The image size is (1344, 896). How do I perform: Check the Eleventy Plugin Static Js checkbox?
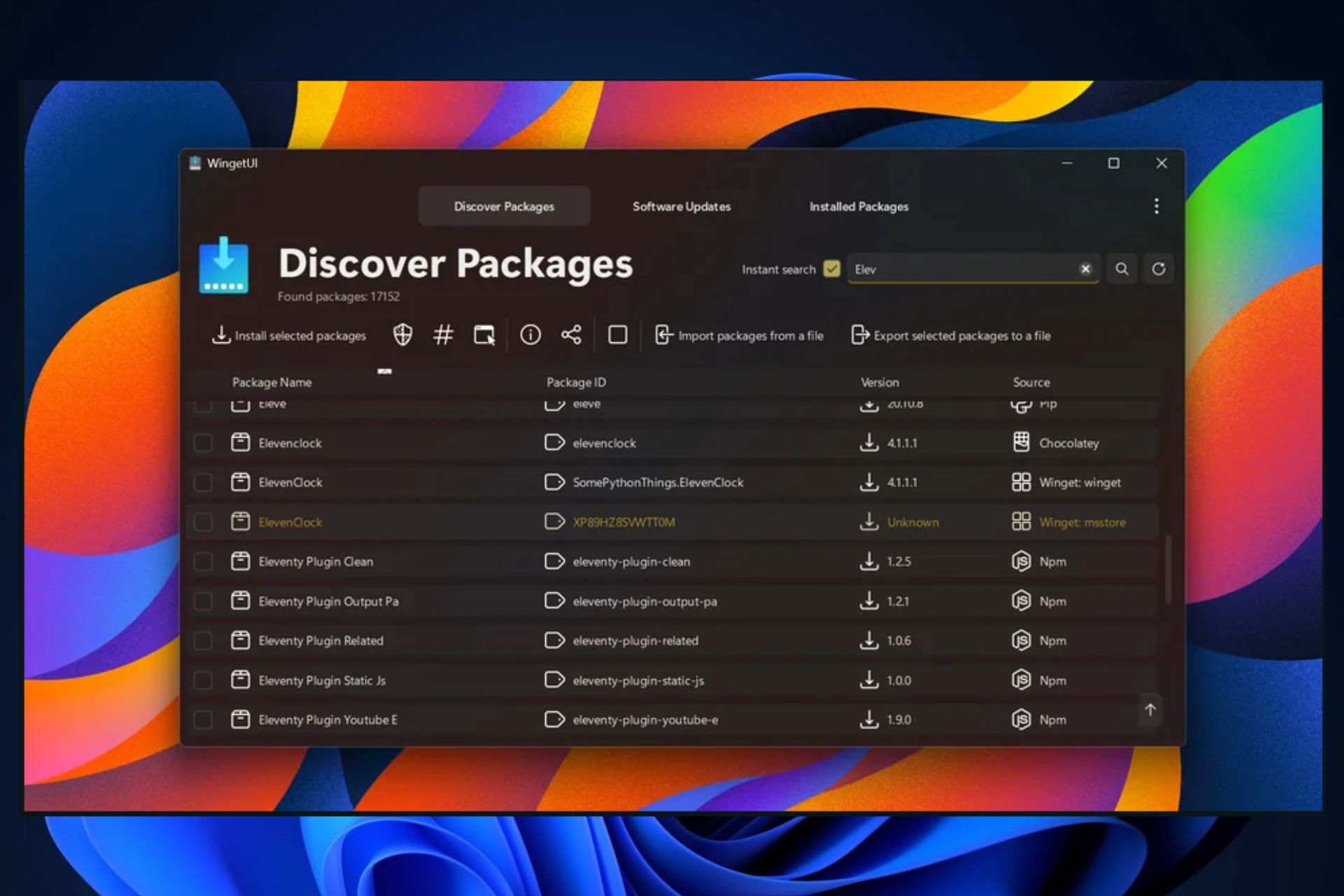[x=203, y=680]
